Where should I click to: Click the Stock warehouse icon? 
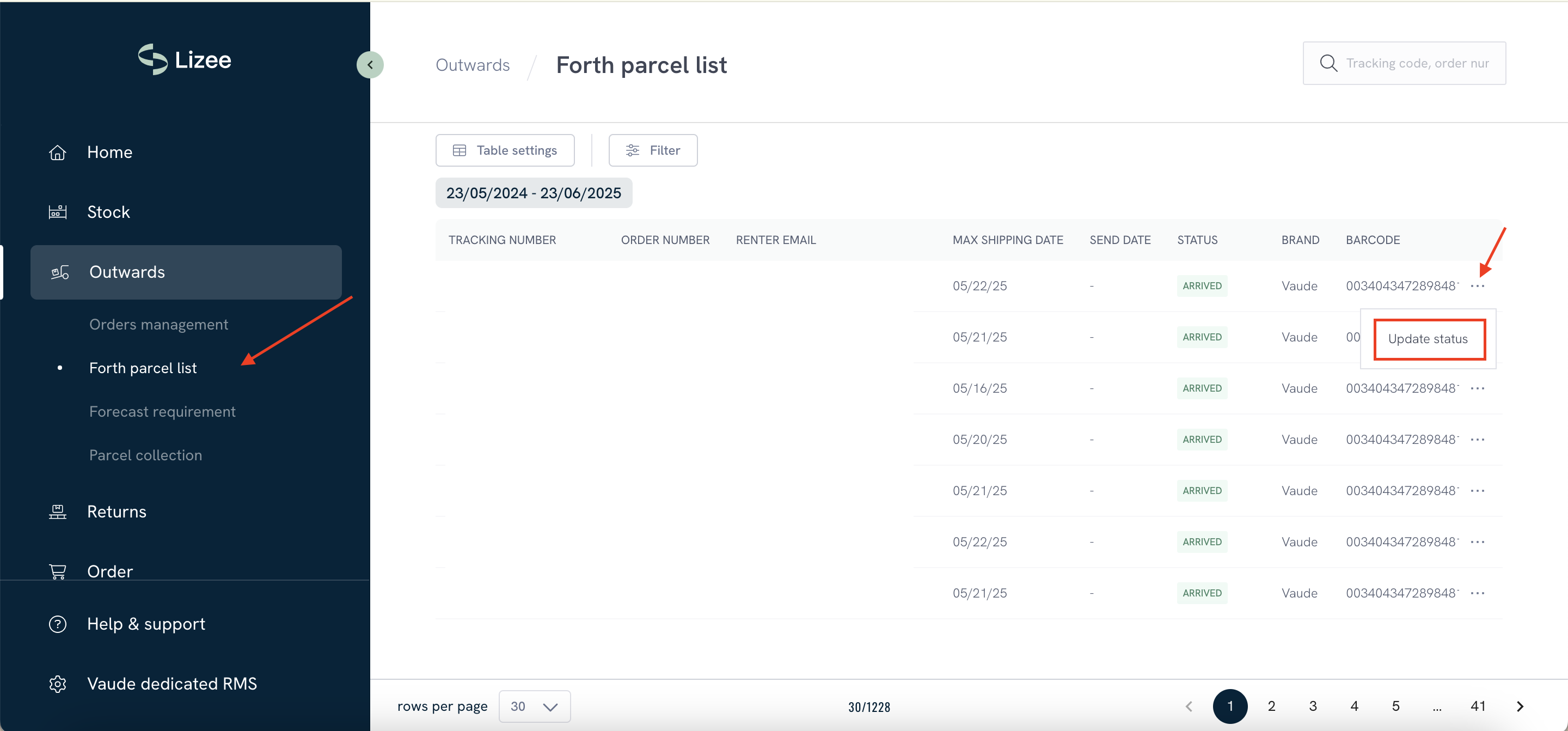(x=57, y=212)
